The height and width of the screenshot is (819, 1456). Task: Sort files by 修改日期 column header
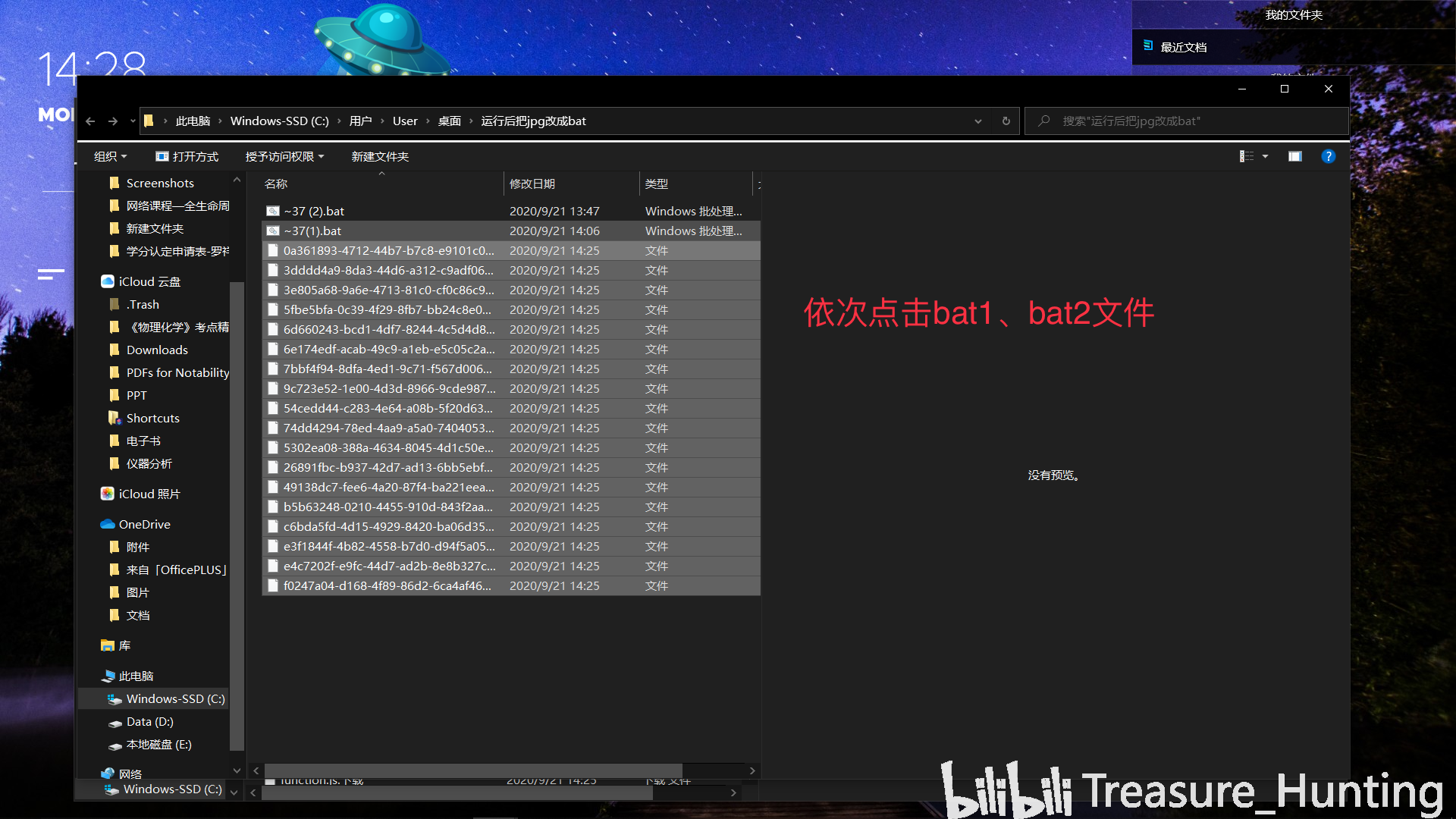(x=532, y=184)
